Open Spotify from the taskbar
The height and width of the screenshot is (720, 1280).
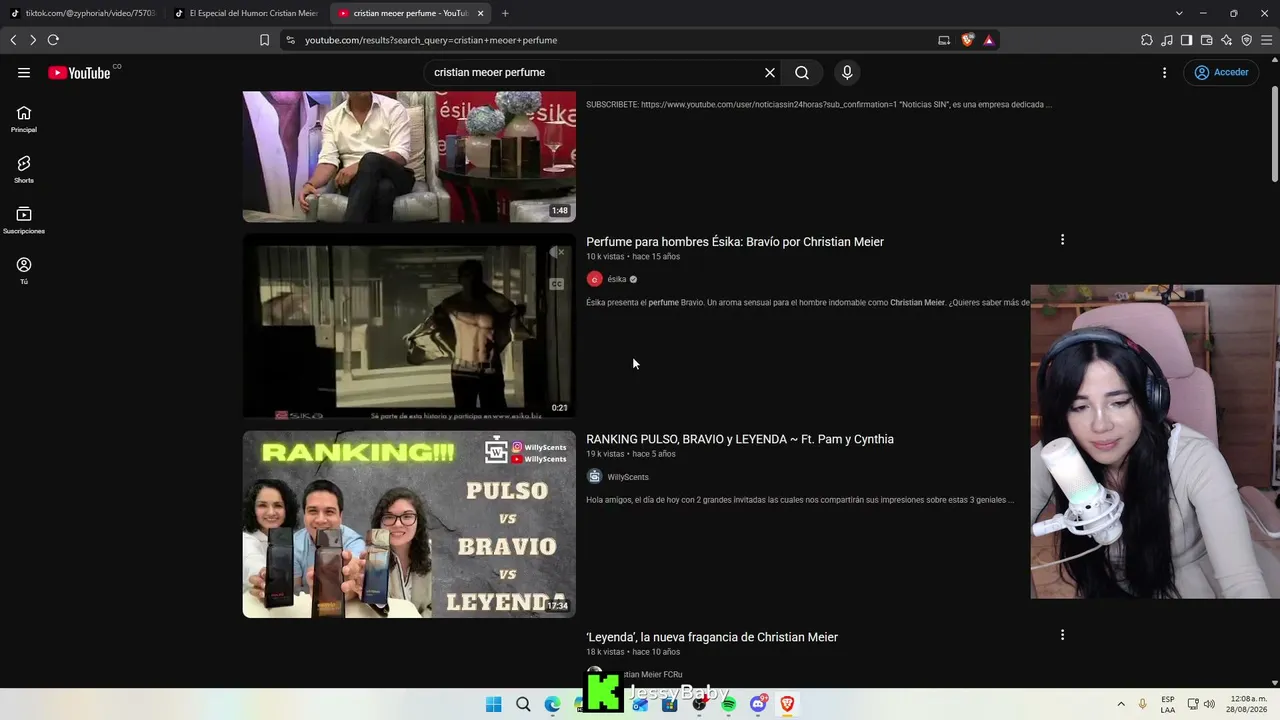[729, 705]
